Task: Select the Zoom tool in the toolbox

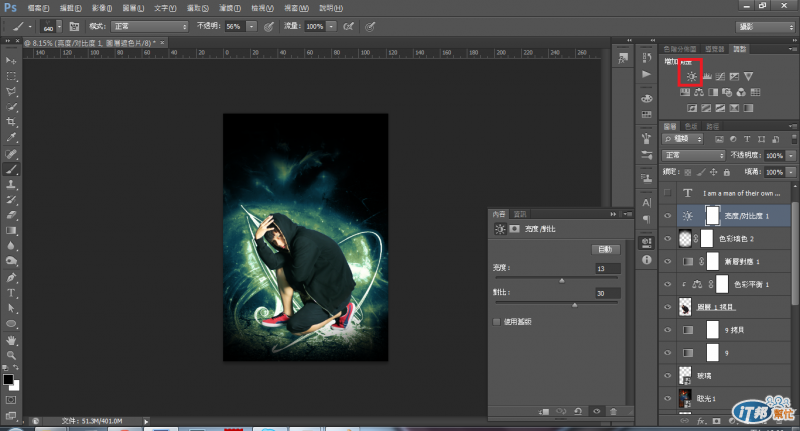Action: click(x=11, y=355)
